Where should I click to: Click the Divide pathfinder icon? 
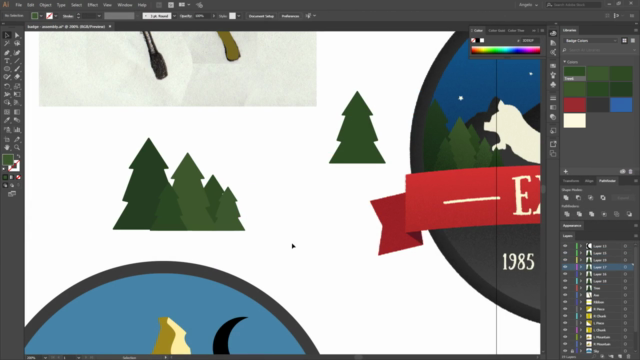[567, 214]
